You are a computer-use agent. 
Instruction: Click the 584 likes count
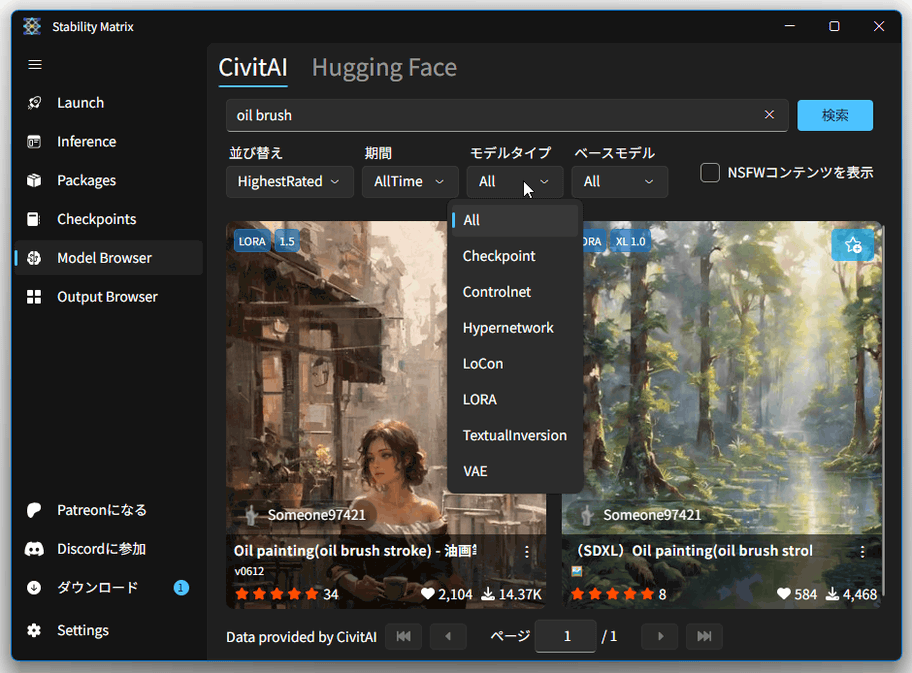point(797,594)
